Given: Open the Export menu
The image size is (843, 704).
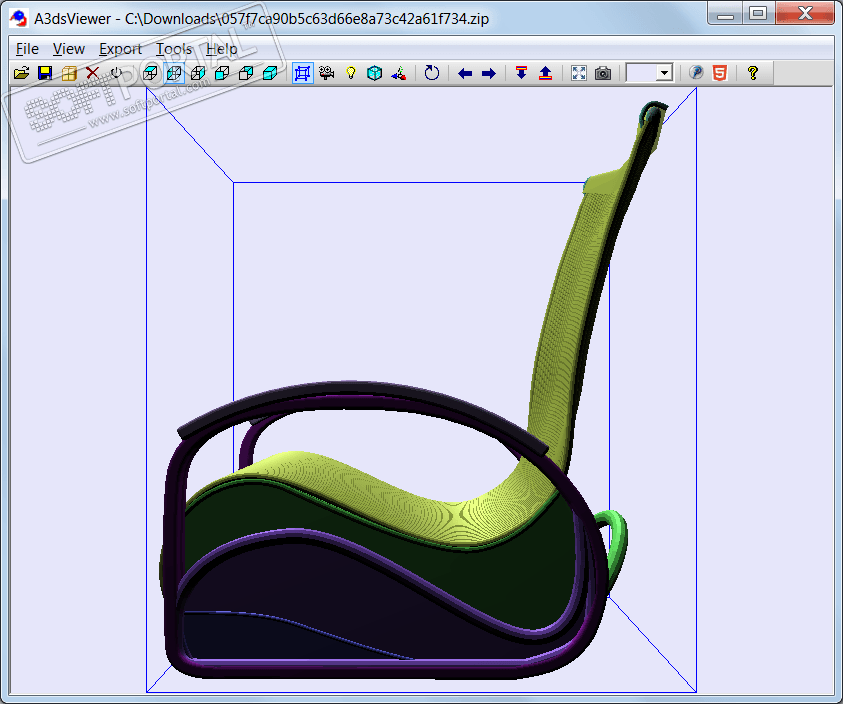Looking at the screenshot, I should point(120,48).
